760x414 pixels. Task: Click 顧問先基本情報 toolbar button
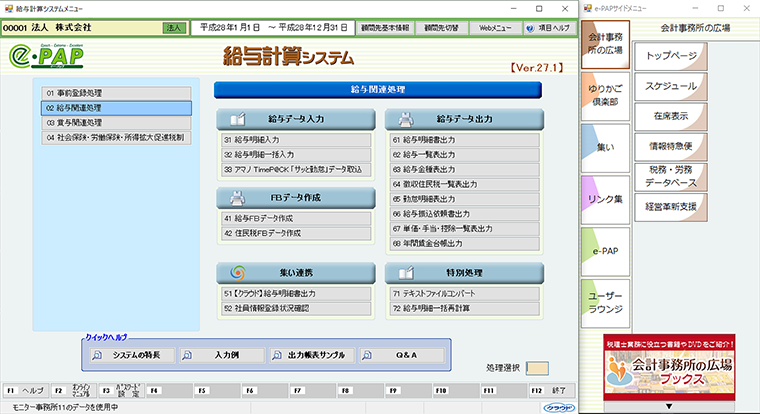pyautogui.click(x=385, y=28)
